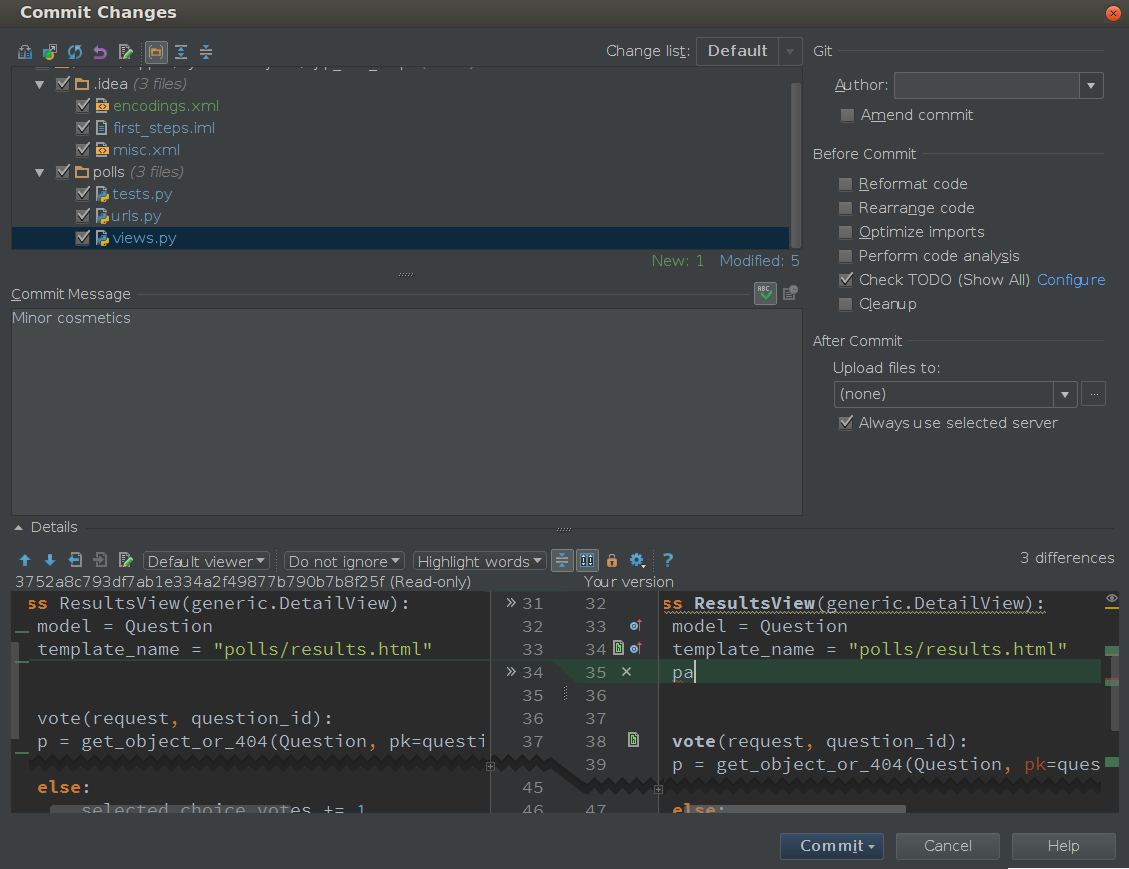Toggle the ABC spell check icon
The height and width of the screenshot is (869, 1129).
pos(765,293)
